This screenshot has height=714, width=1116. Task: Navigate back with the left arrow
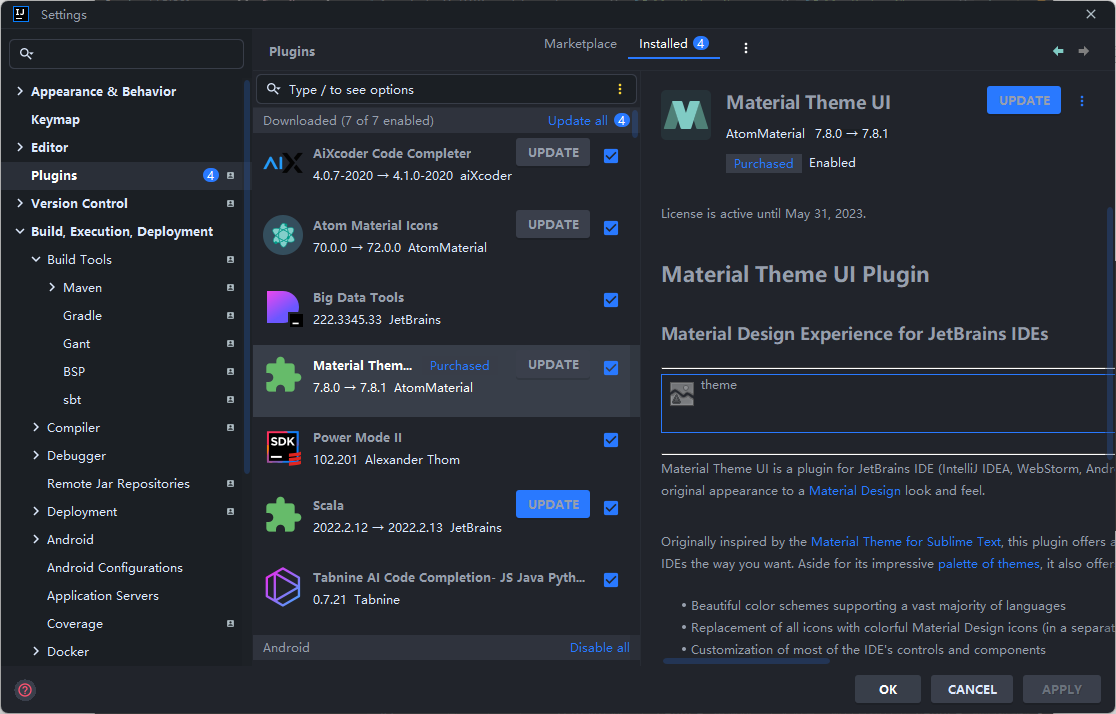coord(1058,51)
